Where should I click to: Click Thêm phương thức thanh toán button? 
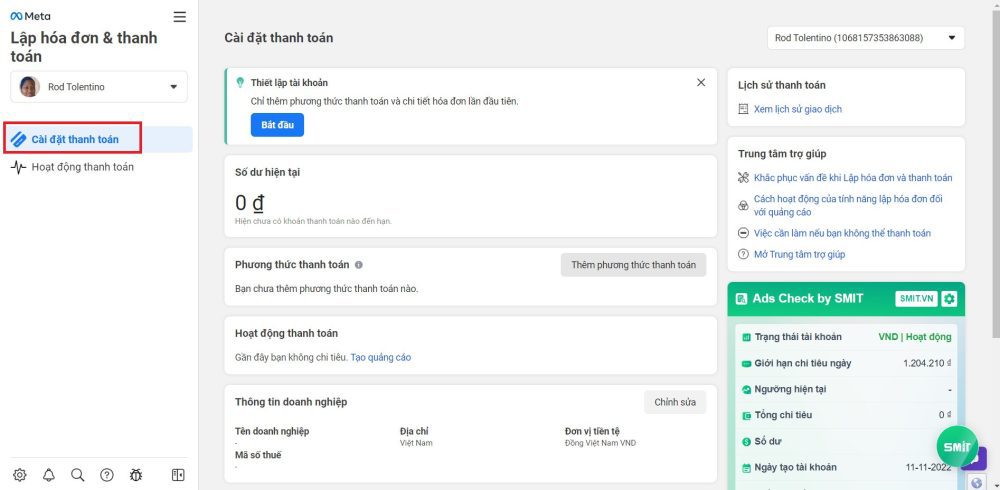(x=633, y=265)
